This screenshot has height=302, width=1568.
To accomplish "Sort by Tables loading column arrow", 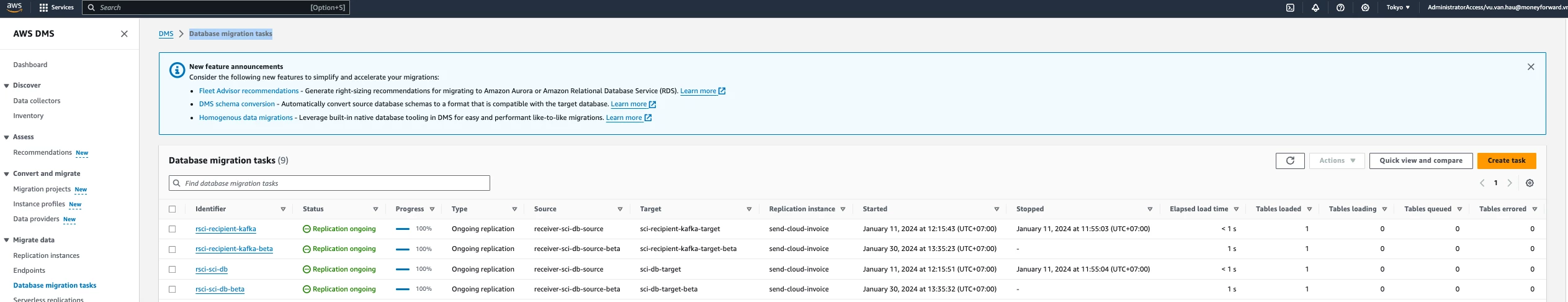I will pyautogui.click(x=1384, y=209).
